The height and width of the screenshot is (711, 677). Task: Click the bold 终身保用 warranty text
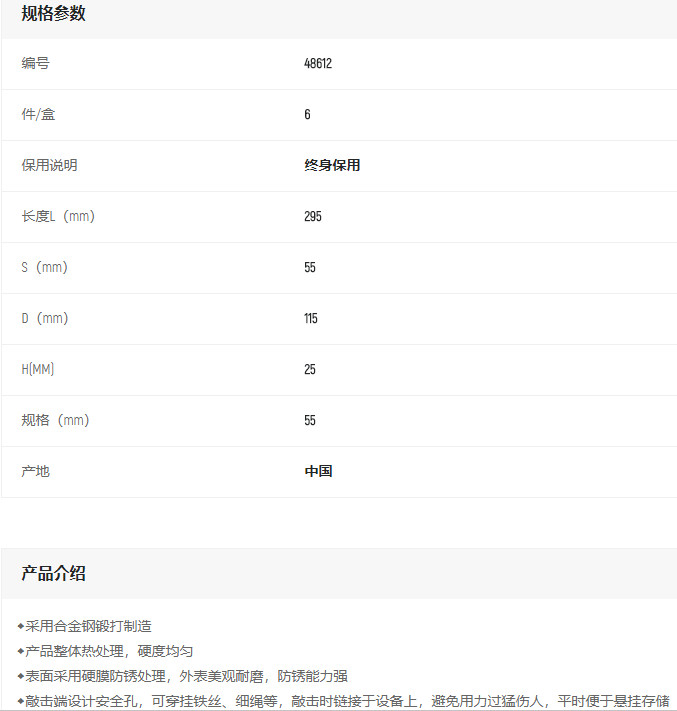[332, 165]
